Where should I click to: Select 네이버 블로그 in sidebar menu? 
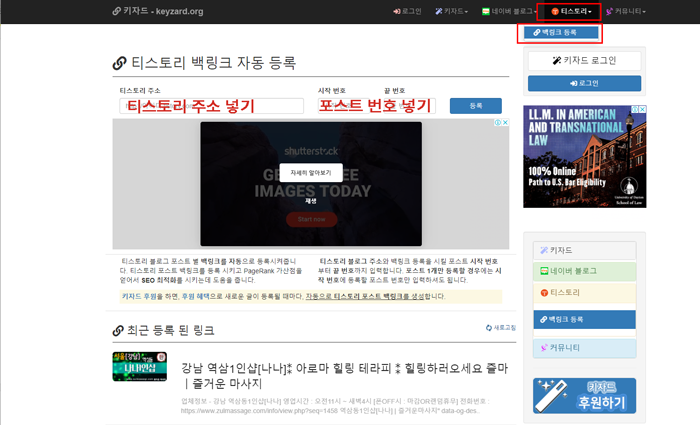pos(584,271)
